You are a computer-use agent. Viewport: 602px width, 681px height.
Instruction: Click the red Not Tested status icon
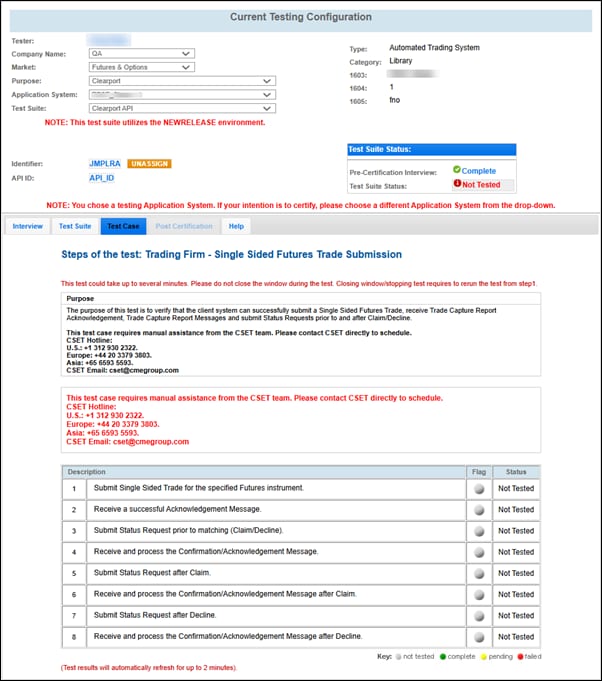pyautogui.click(x=456, y=185)
